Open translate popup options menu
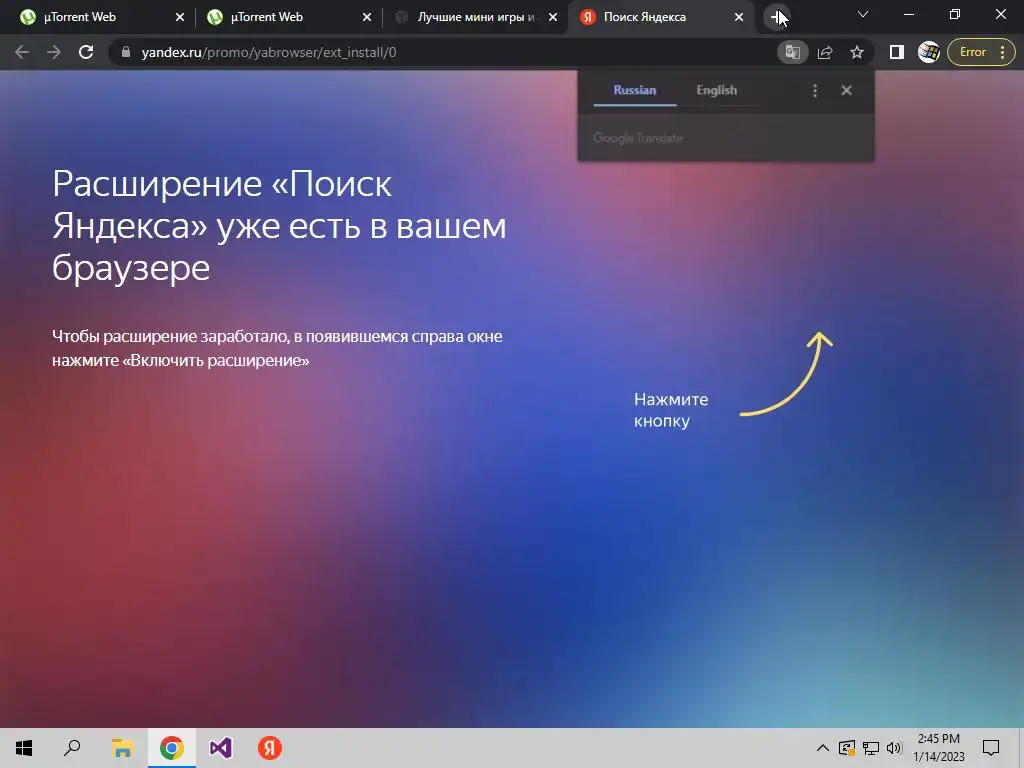The height and width of the screenshot is (768, 1024). tap(815, 91)
